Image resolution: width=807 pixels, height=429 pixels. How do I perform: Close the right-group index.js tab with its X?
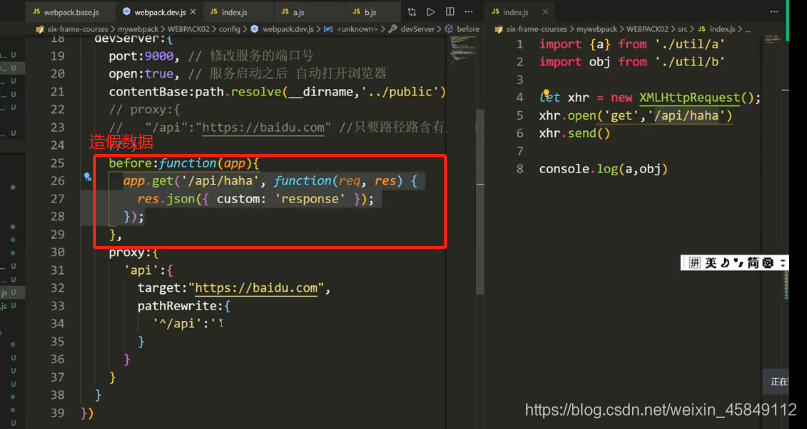point(546,12)
